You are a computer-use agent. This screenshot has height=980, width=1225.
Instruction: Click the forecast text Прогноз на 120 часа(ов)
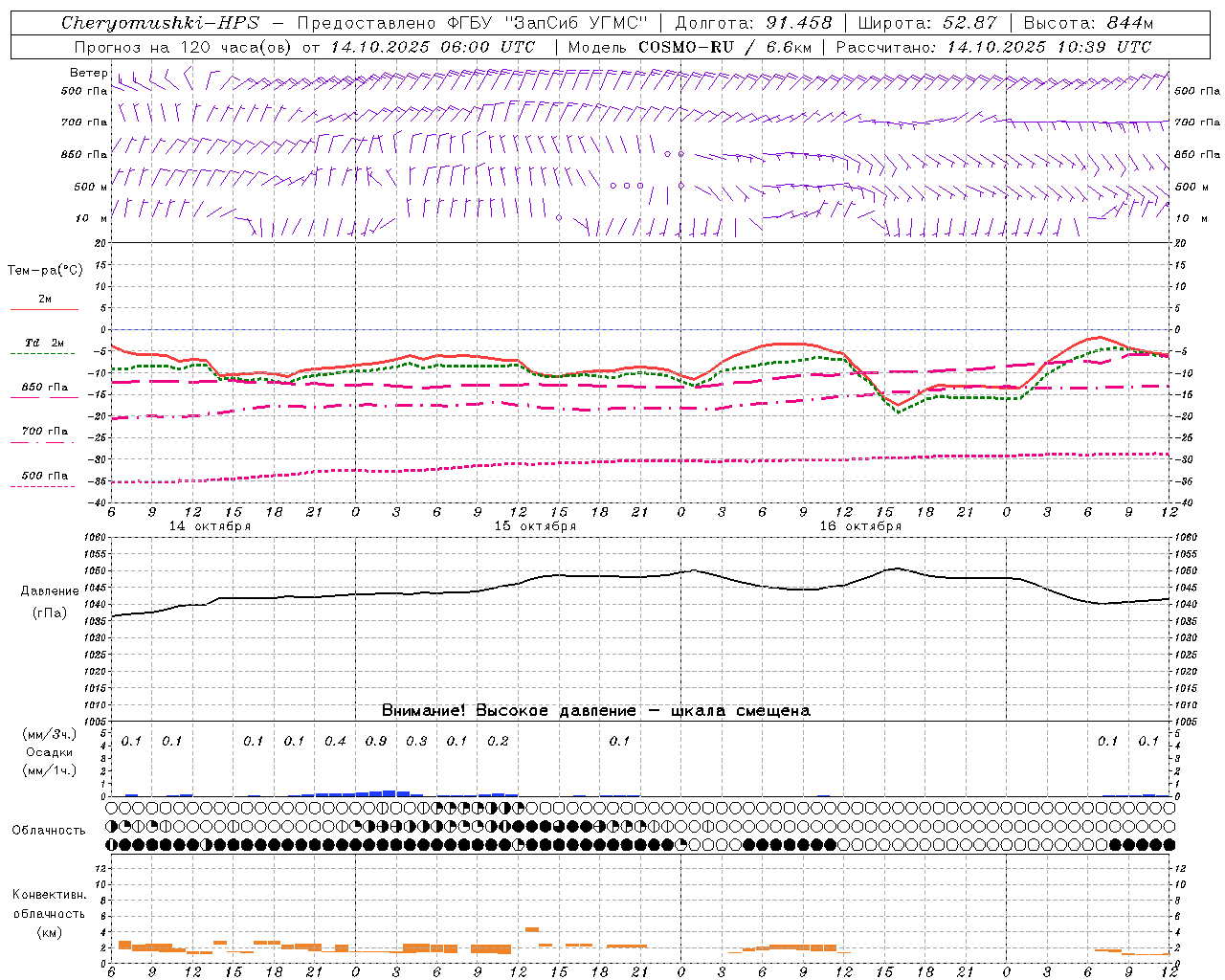pyautogui.click(x=184, y=47)
